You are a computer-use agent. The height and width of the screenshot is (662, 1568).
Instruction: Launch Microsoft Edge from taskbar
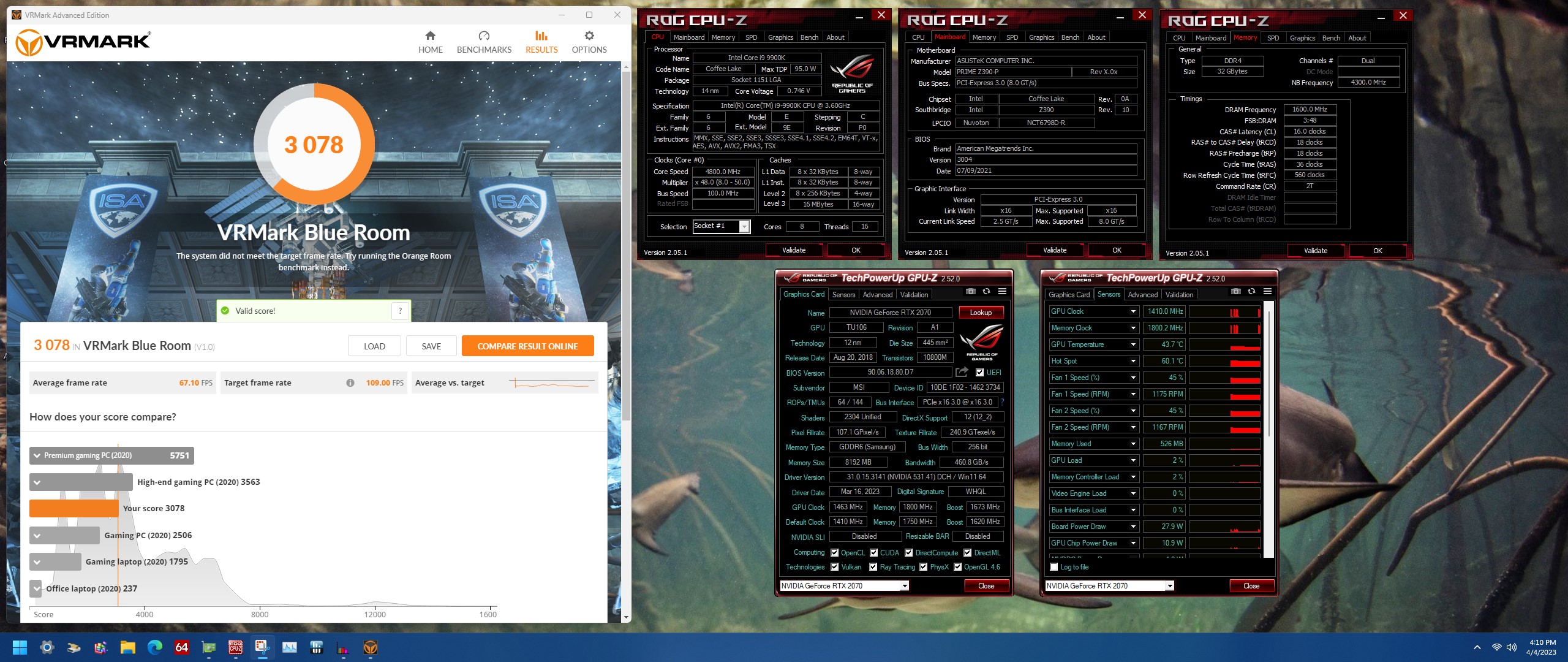pyautogui.click(x=154, y=647)
